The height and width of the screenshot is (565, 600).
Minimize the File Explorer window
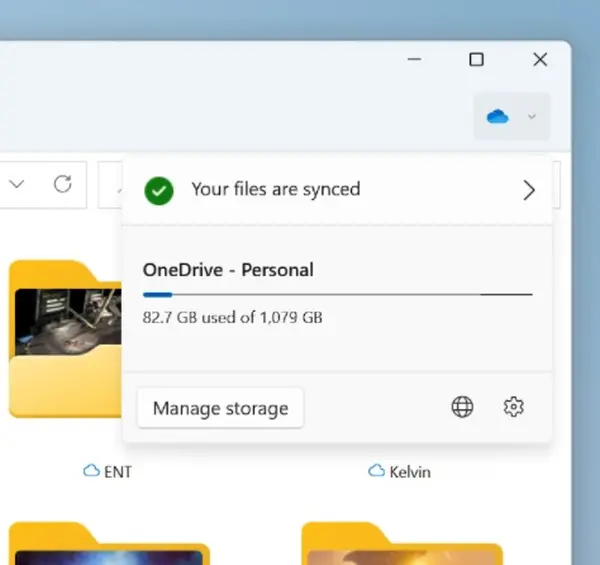(415, 60)
